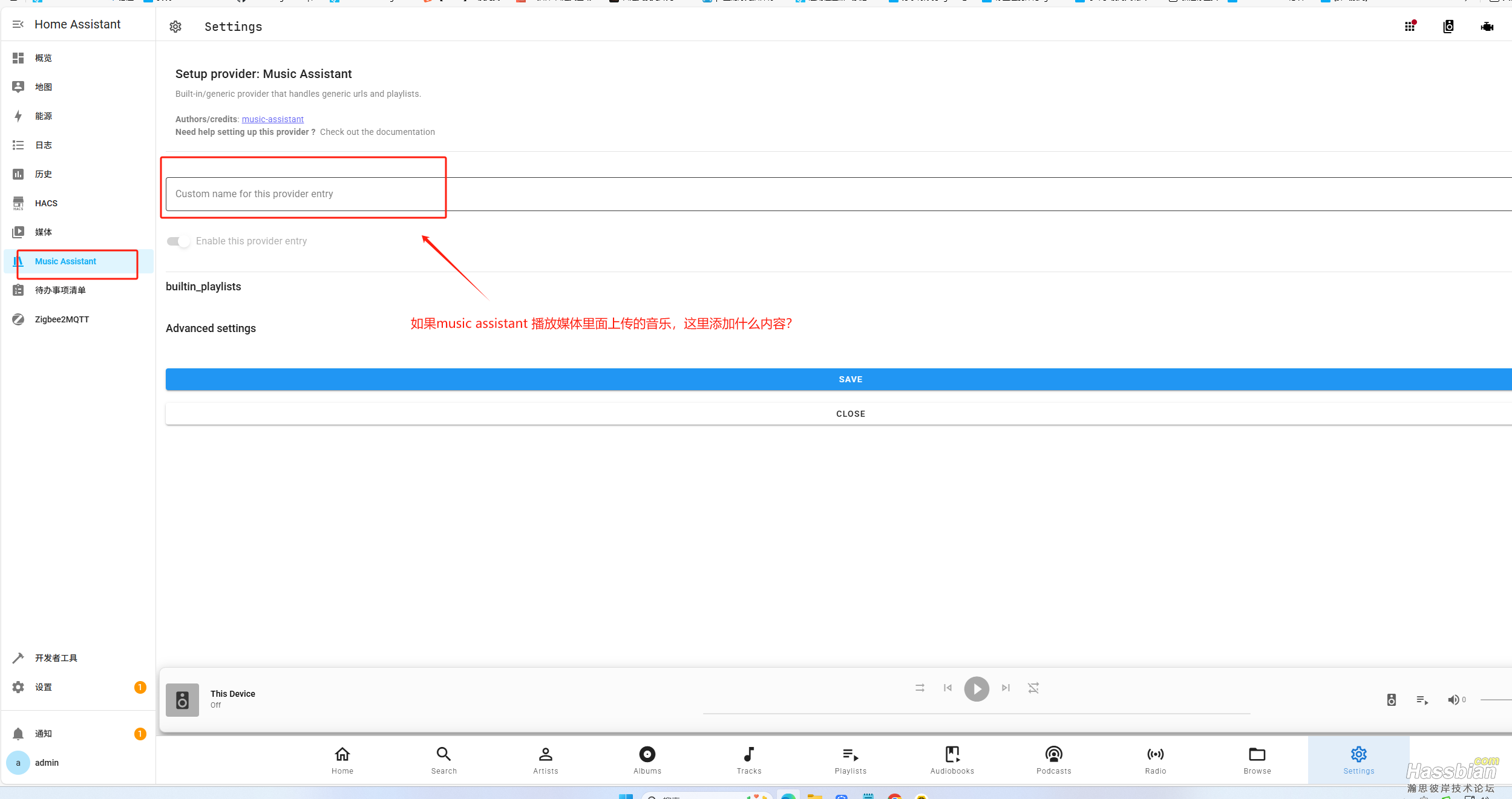Collapse the Home Assistant sidebar menu icon

point(18,24)
